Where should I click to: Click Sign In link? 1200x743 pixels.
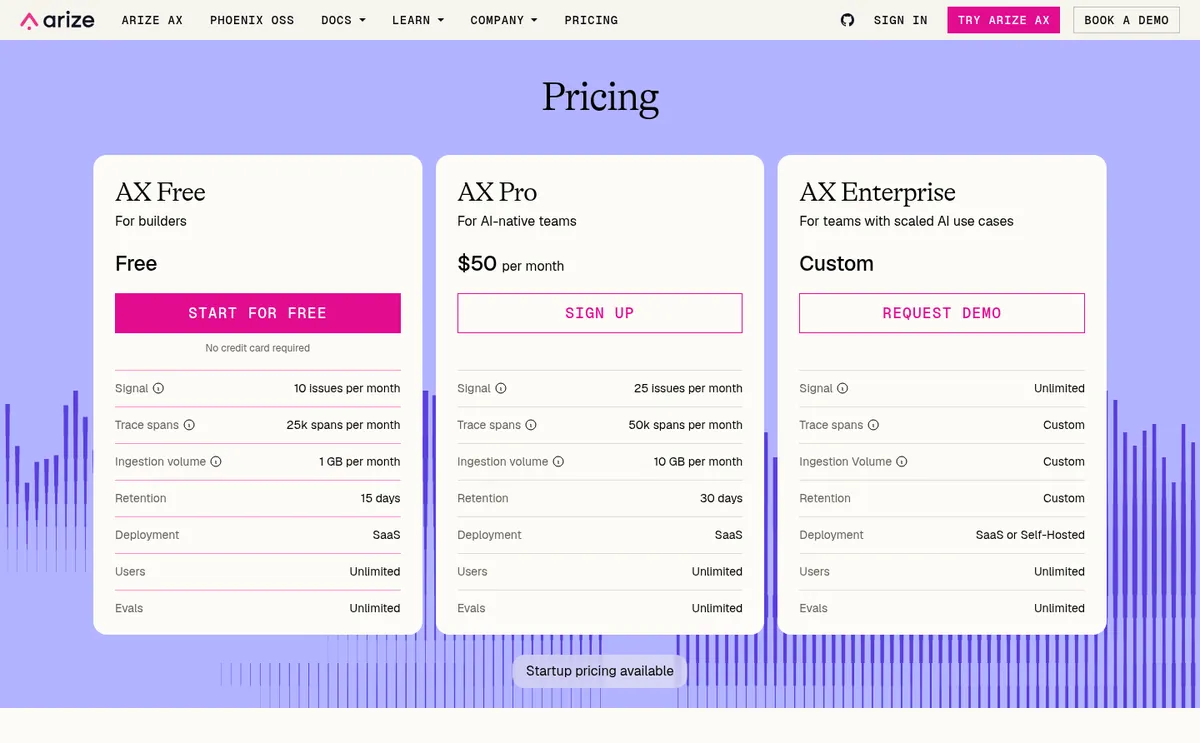pyautogui.click(x=900, y=20)
